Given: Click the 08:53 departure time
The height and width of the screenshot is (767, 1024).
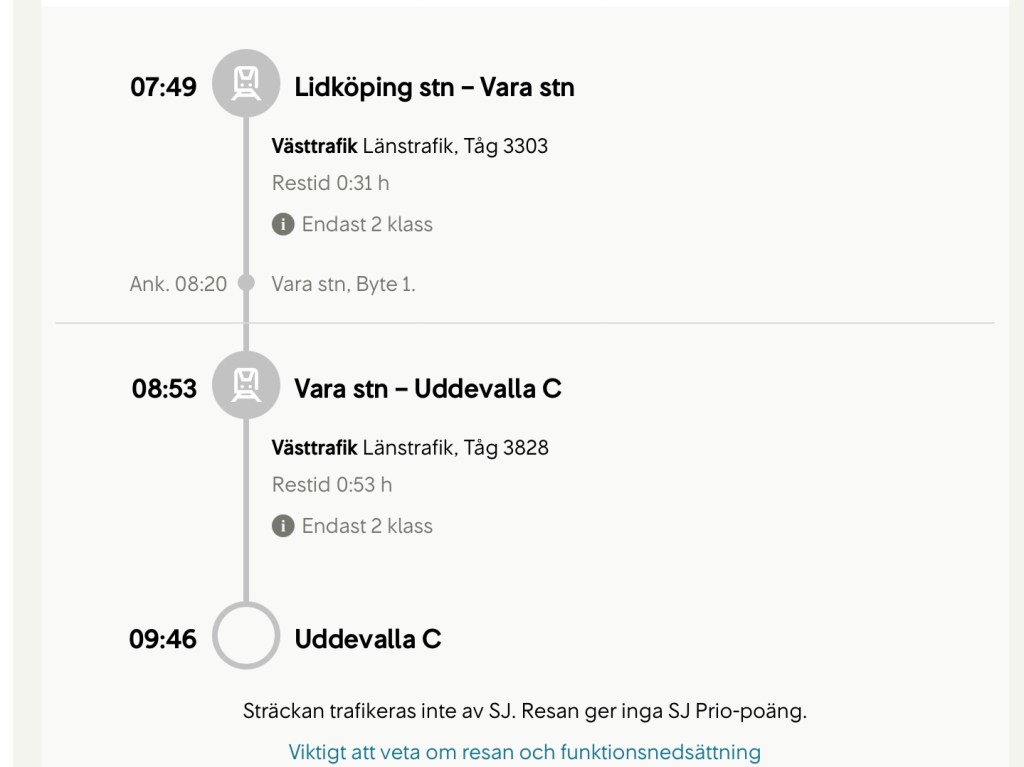Looking at the screenshot, I should (x=164, y=388).
